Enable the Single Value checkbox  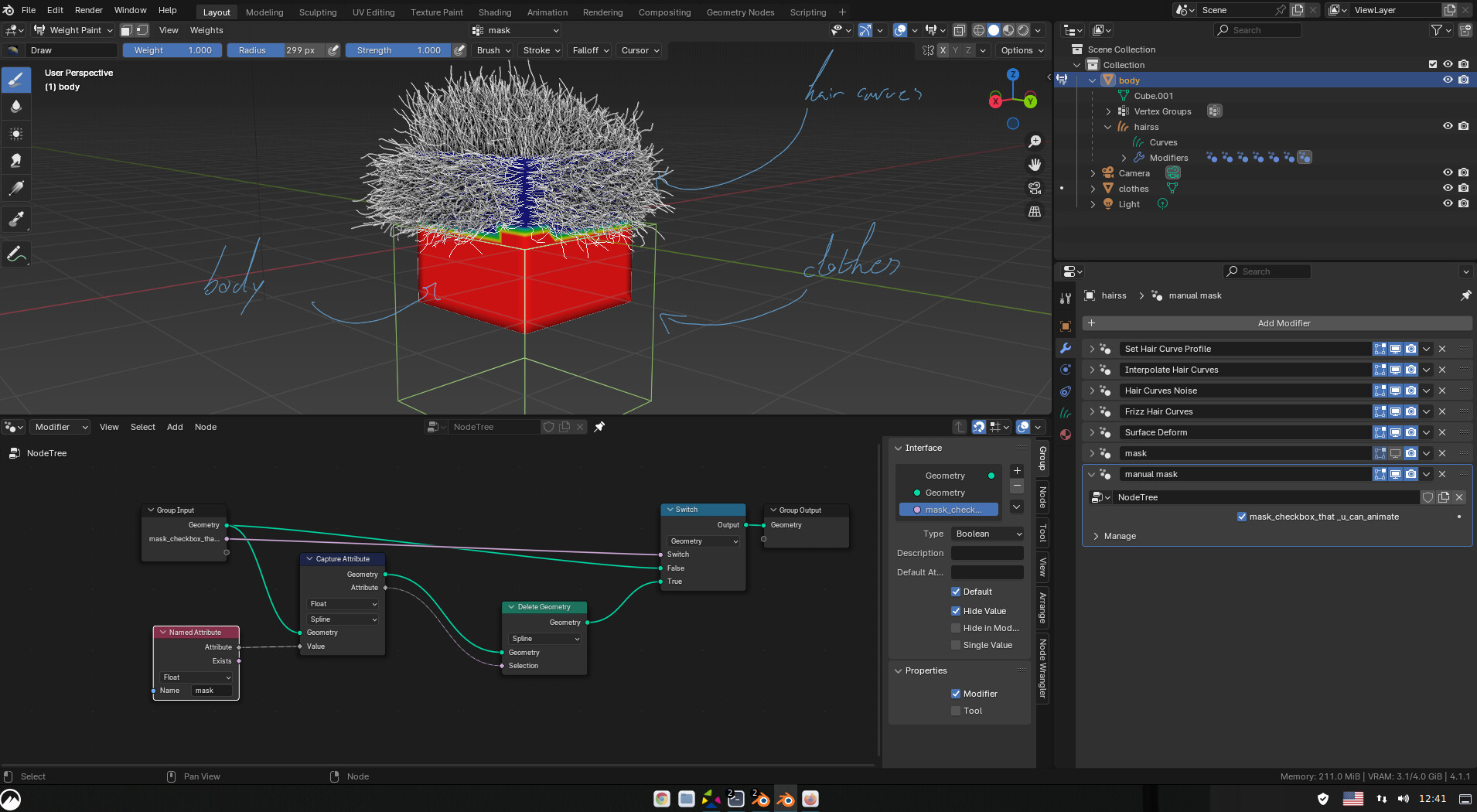click(x=956, y=645)
